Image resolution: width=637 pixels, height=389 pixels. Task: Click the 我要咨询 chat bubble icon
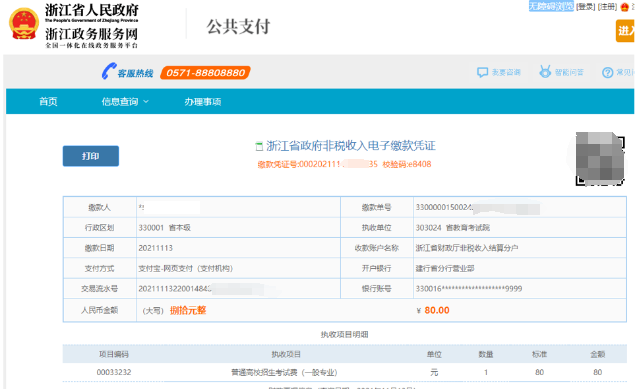[482, 72]
